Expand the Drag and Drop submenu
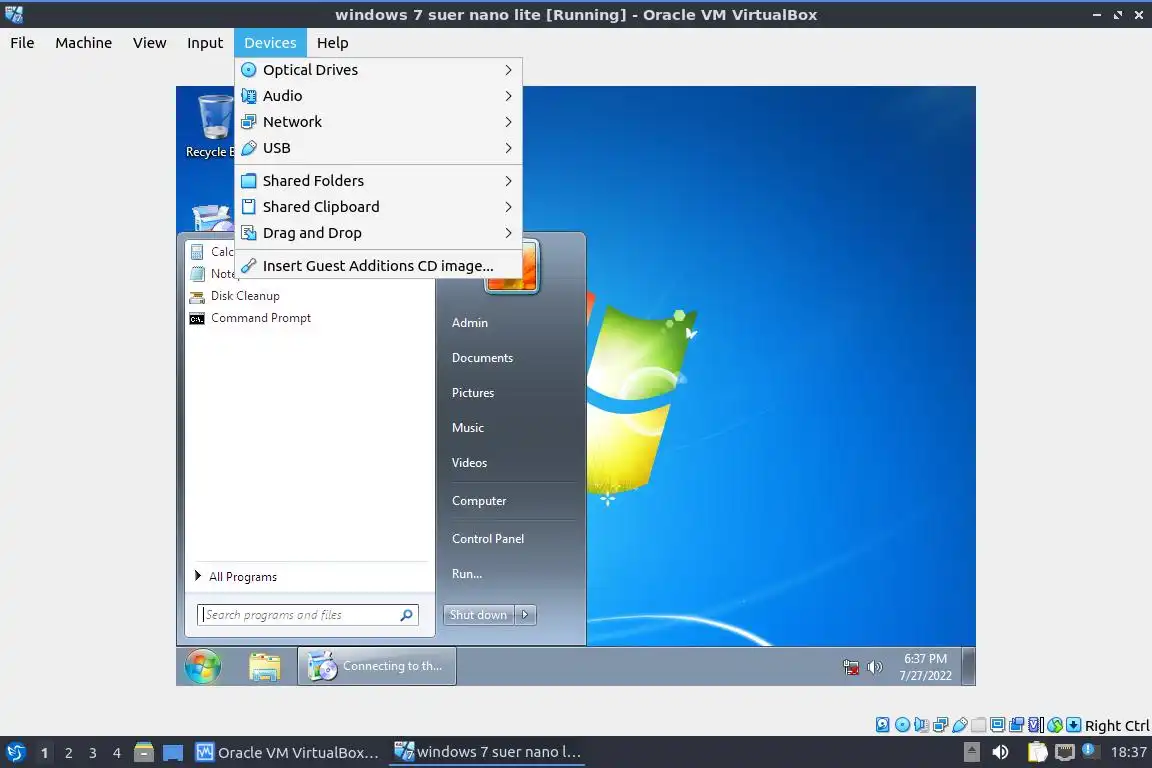This screenshot has width=1152, height=768. 378,233
